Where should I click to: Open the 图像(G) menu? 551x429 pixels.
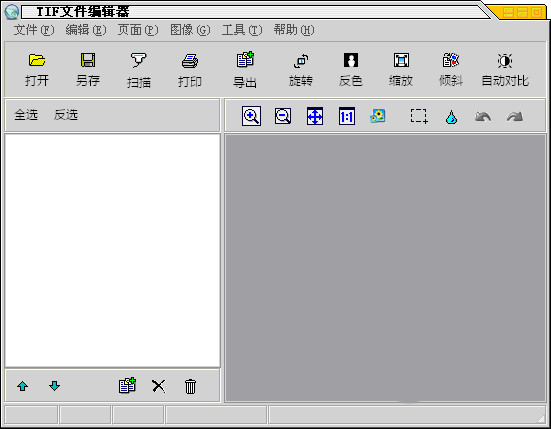pyautogui.click(x=190, y=30)
